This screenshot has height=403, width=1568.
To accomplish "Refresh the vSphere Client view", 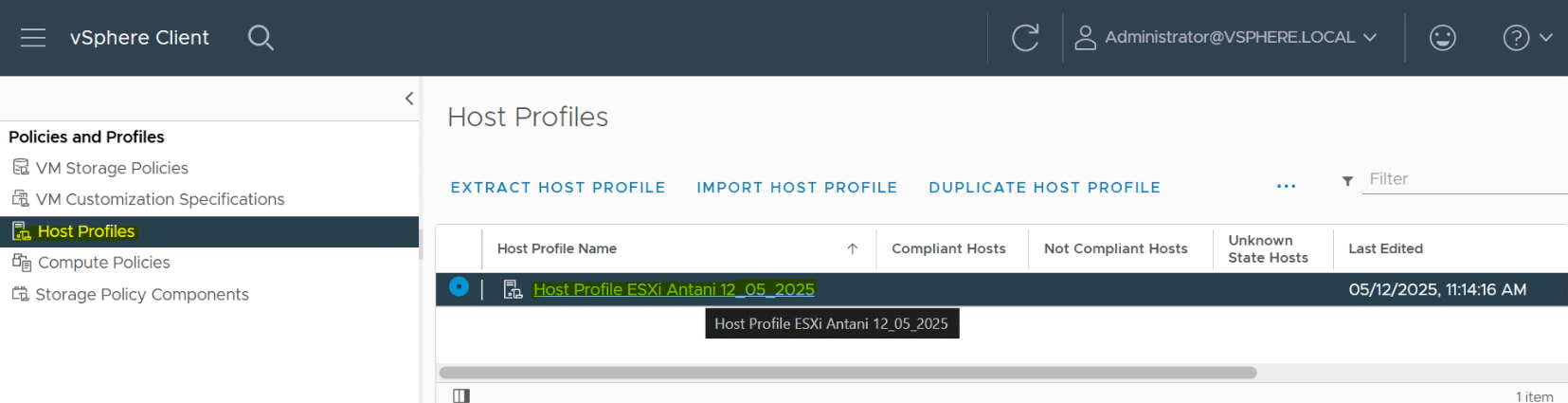I will pyautogui.click(x=1025, y=38).
